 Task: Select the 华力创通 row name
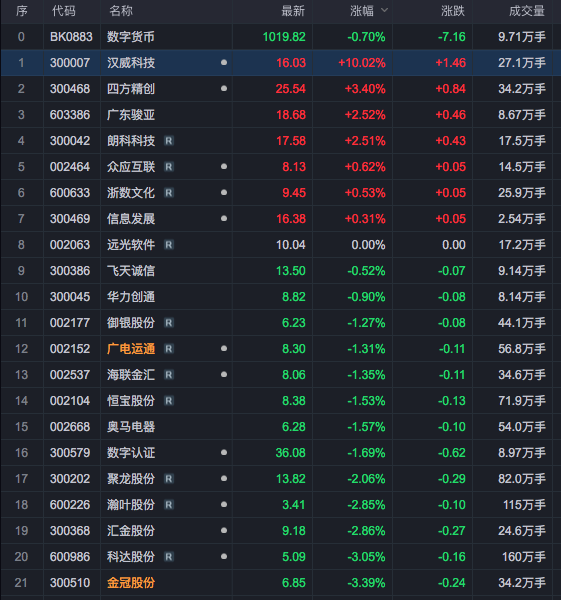click(x=131, y=297)
